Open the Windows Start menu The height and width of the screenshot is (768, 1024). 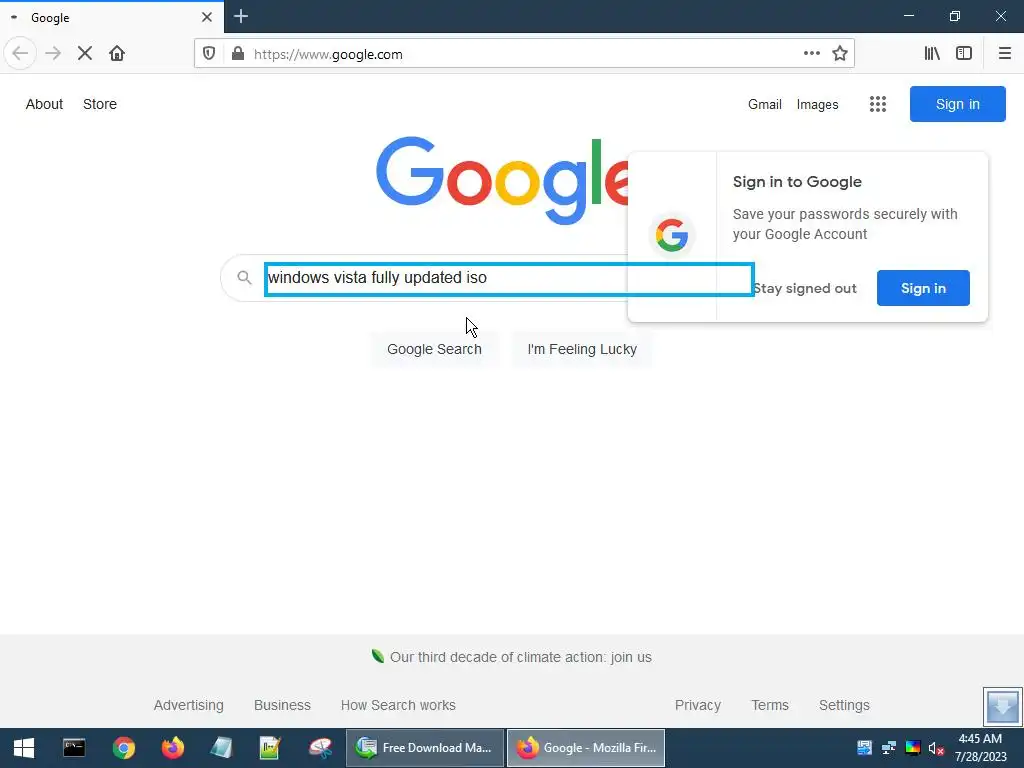(x=24, y=748)
